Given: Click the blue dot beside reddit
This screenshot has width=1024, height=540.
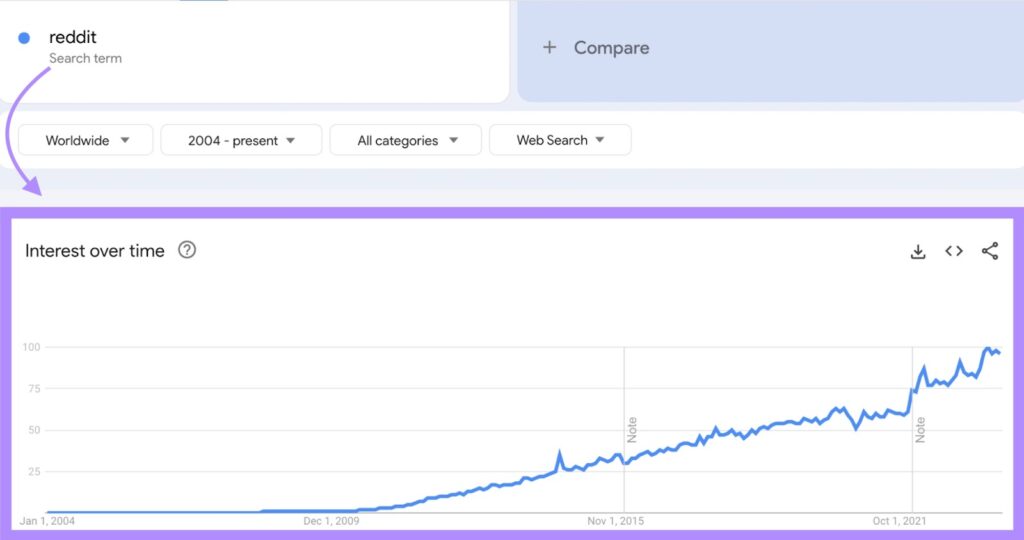Looking at the screenshot, I should [x=24, y=38].
